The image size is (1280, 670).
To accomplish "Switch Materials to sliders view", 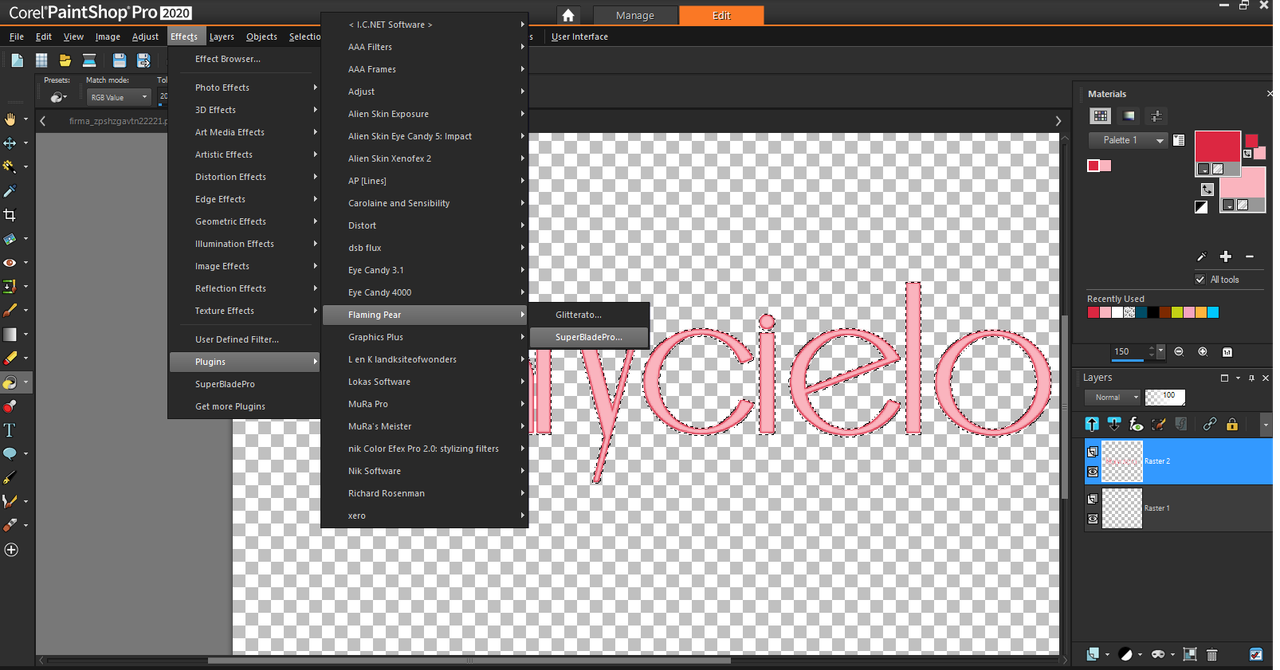I will 1156,116.
